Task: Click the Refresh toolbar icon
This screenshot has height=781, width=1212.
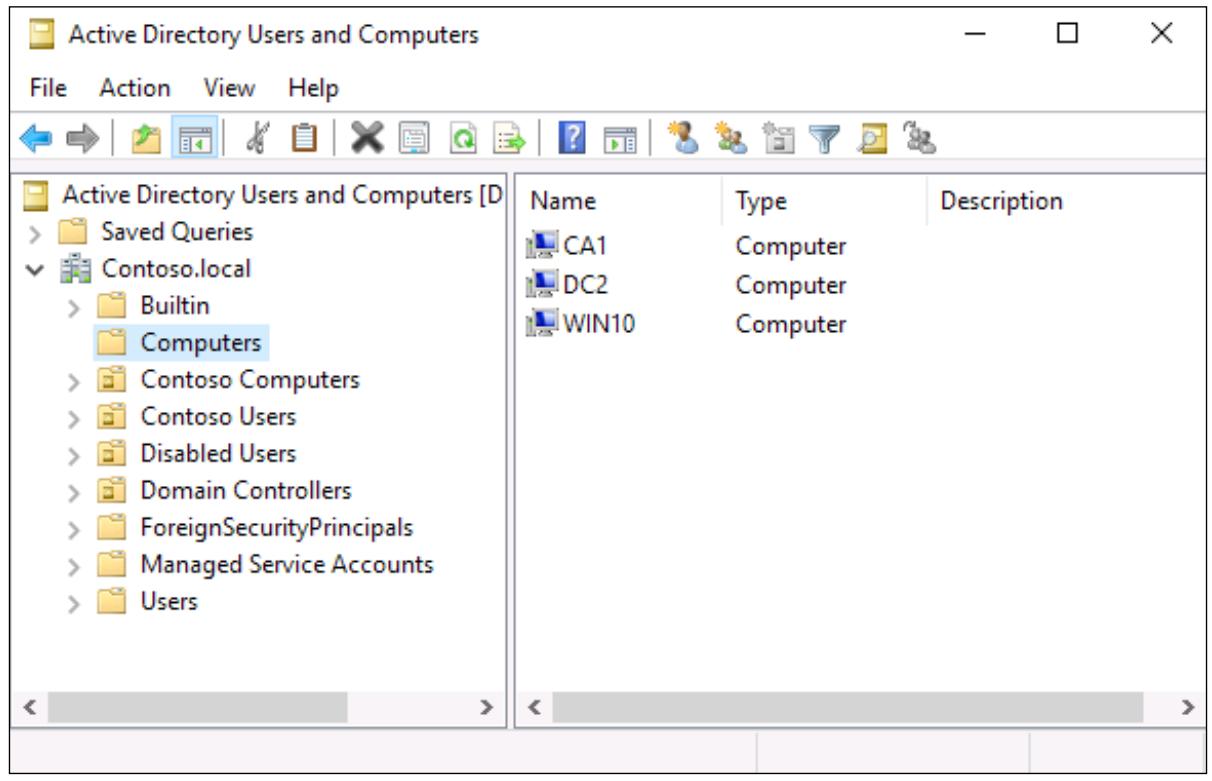Action: (x=465, y=139)
